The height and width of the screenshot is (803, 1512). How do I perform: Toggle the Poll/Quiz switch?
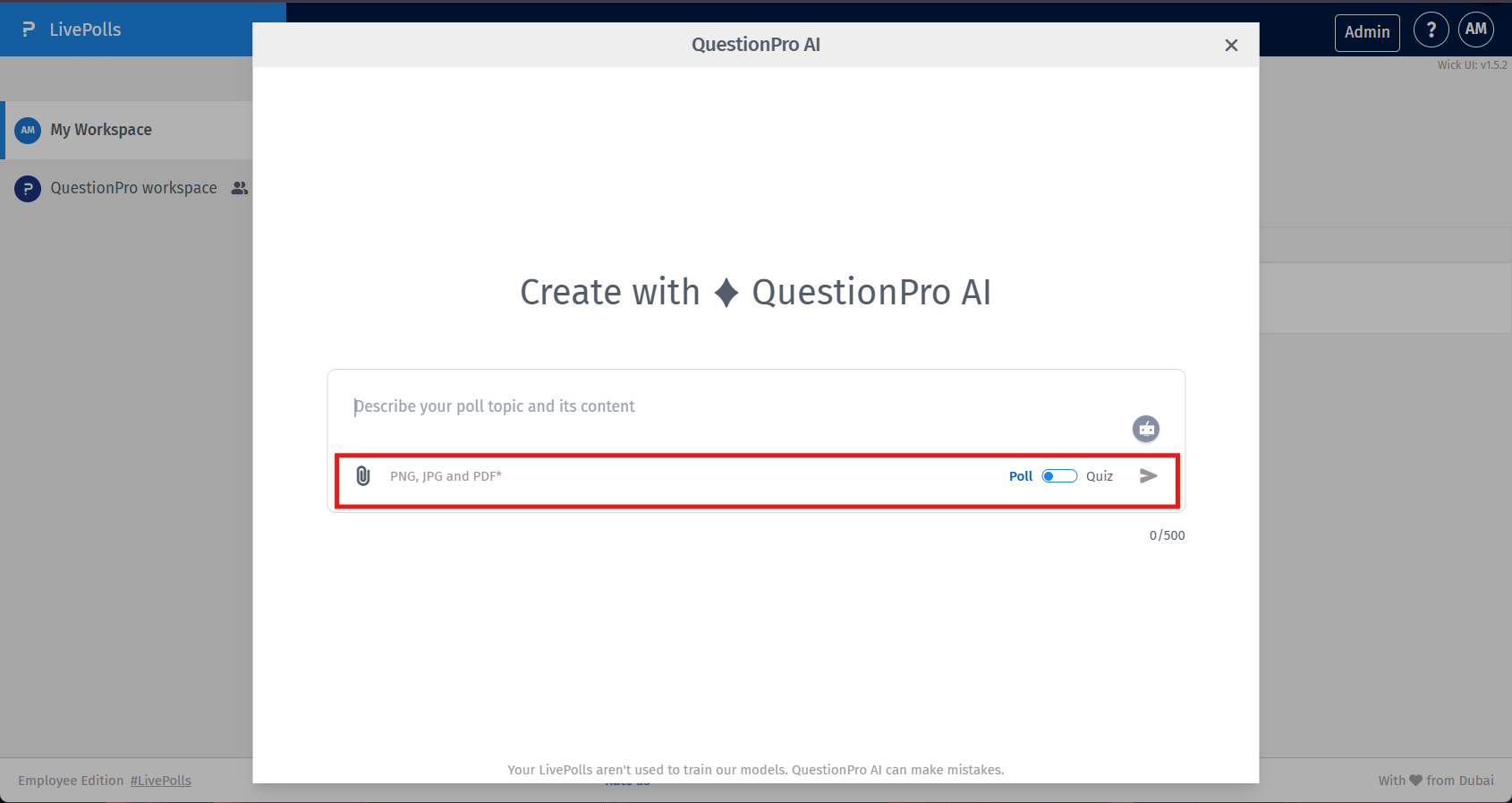[x=1059, y=476]
